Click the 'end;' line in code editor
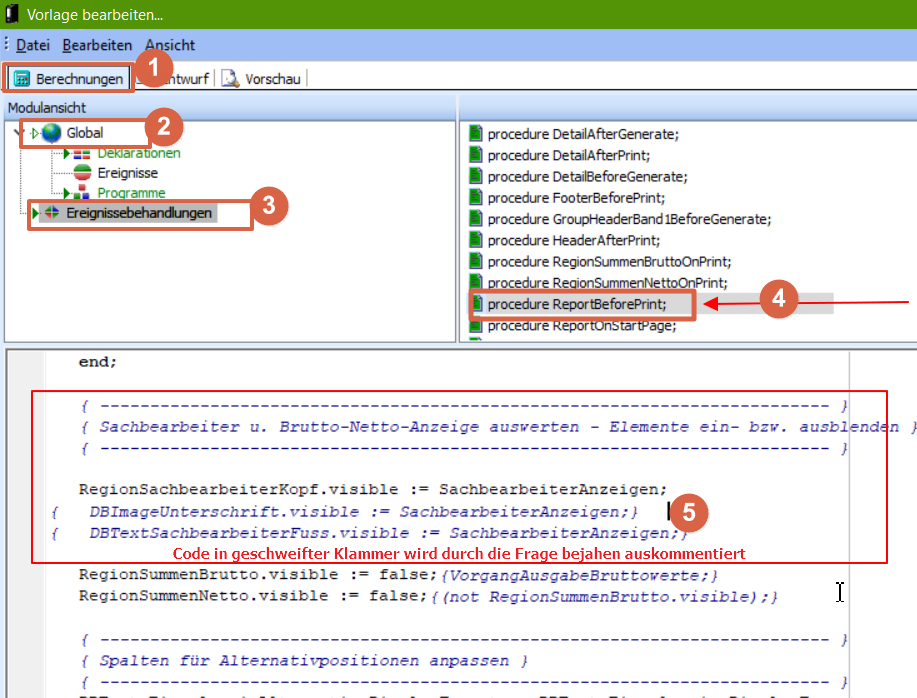This screenshot has height=698, width=917. [x=98, y=362]
